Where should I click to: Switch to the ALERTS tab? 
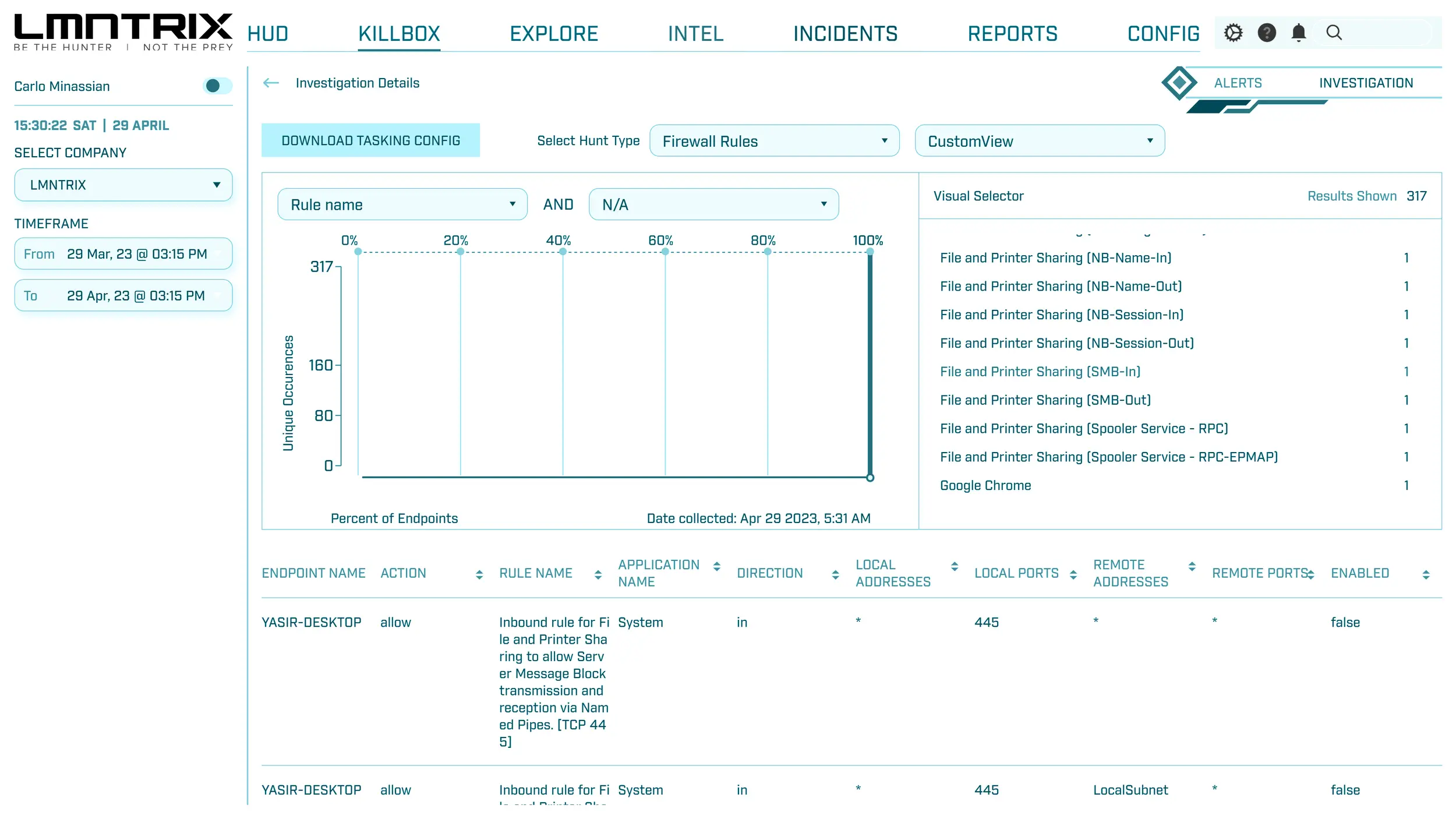click(x=1238, y=83)
